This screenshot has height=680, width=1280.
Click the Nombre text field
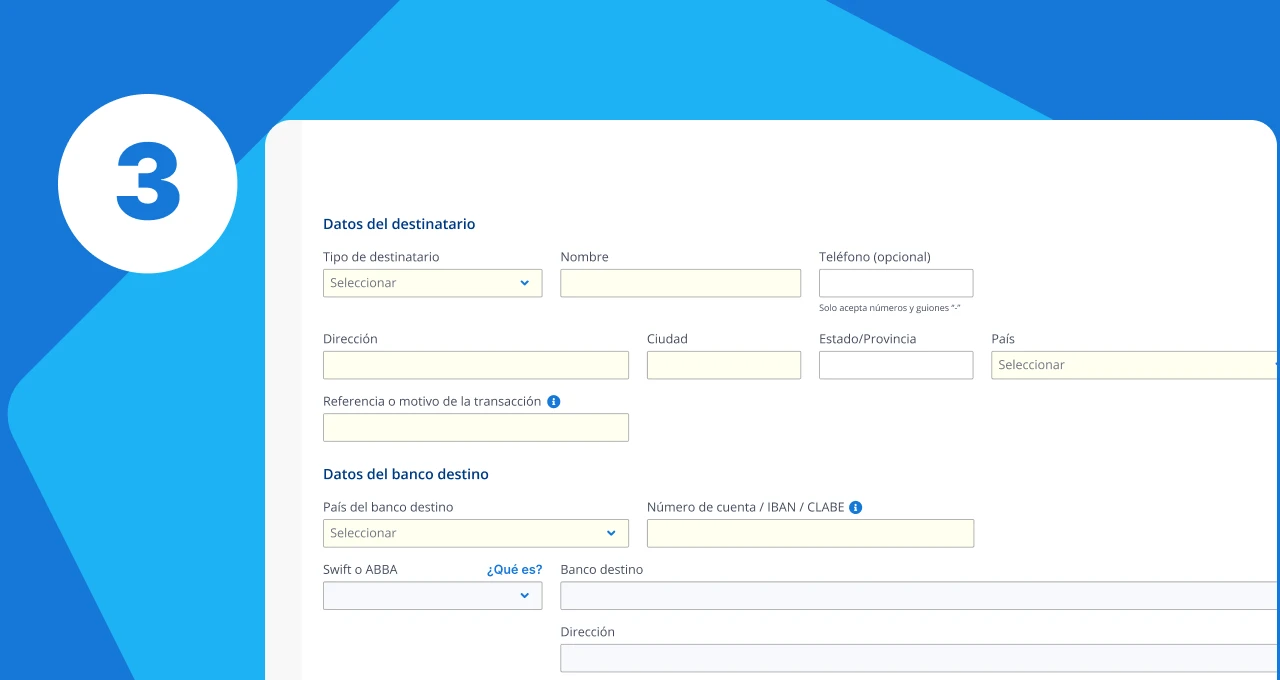coord(680,283)
